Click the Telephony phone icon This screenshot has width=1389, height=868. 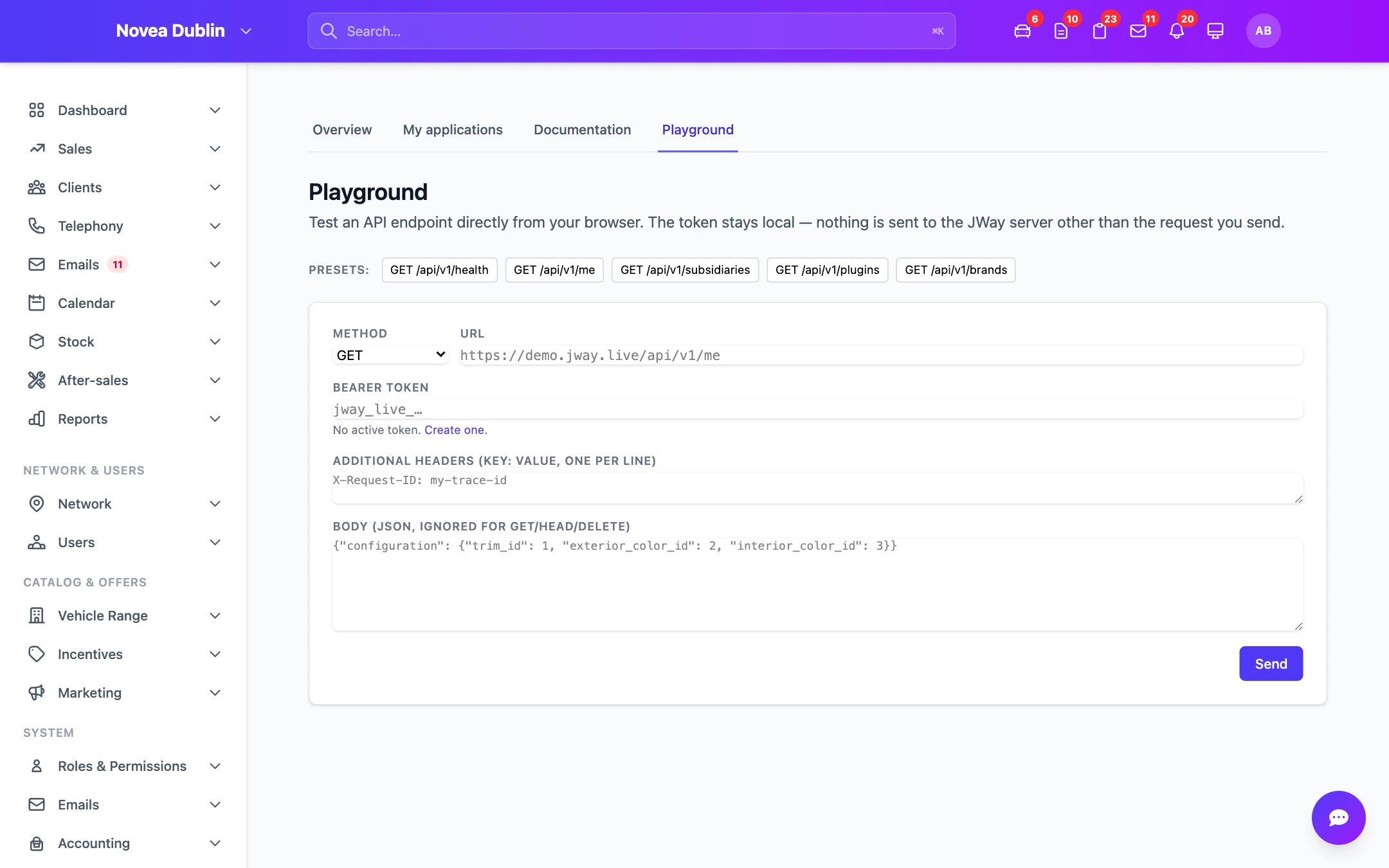(x=37, y=226)
